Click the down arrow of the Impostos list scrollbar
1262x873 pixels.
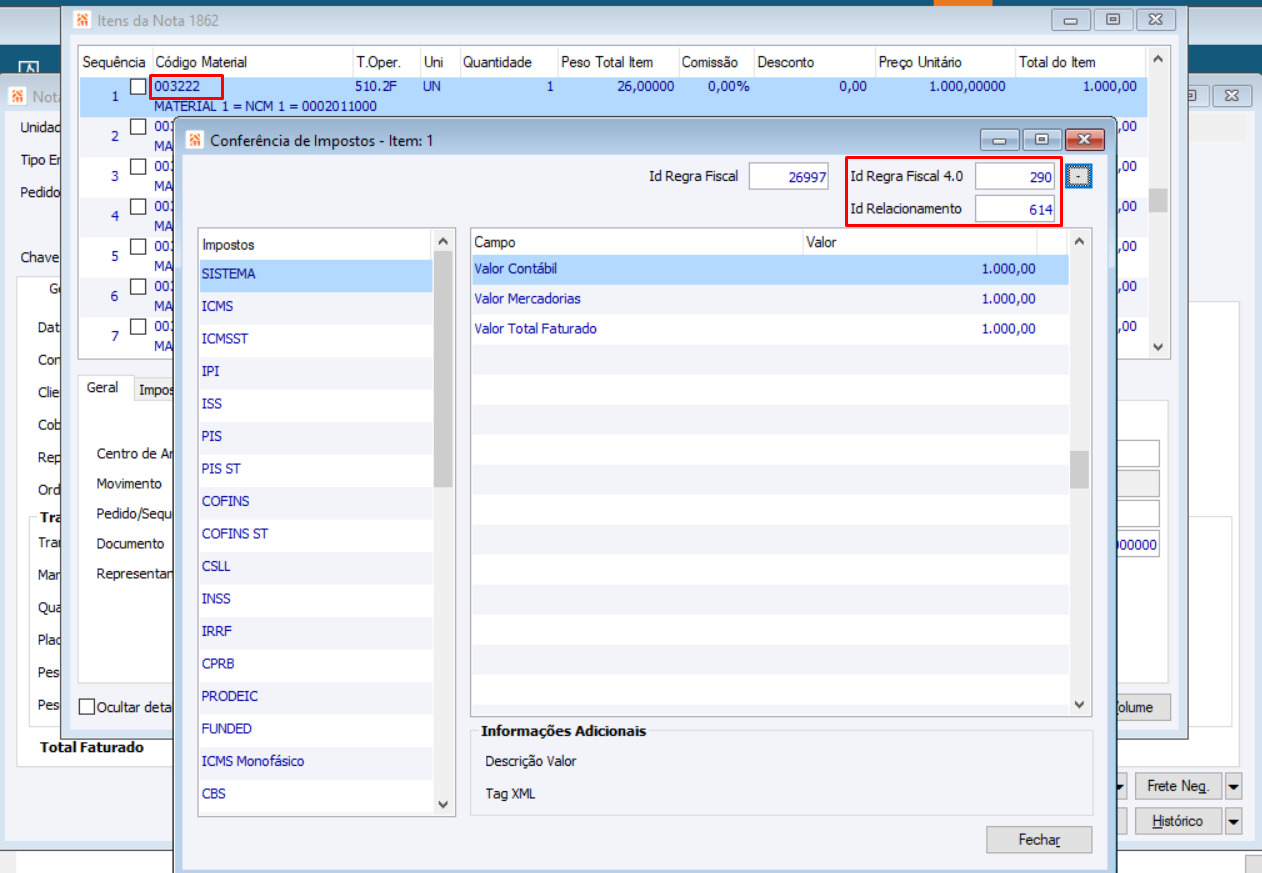click(444, 804)
